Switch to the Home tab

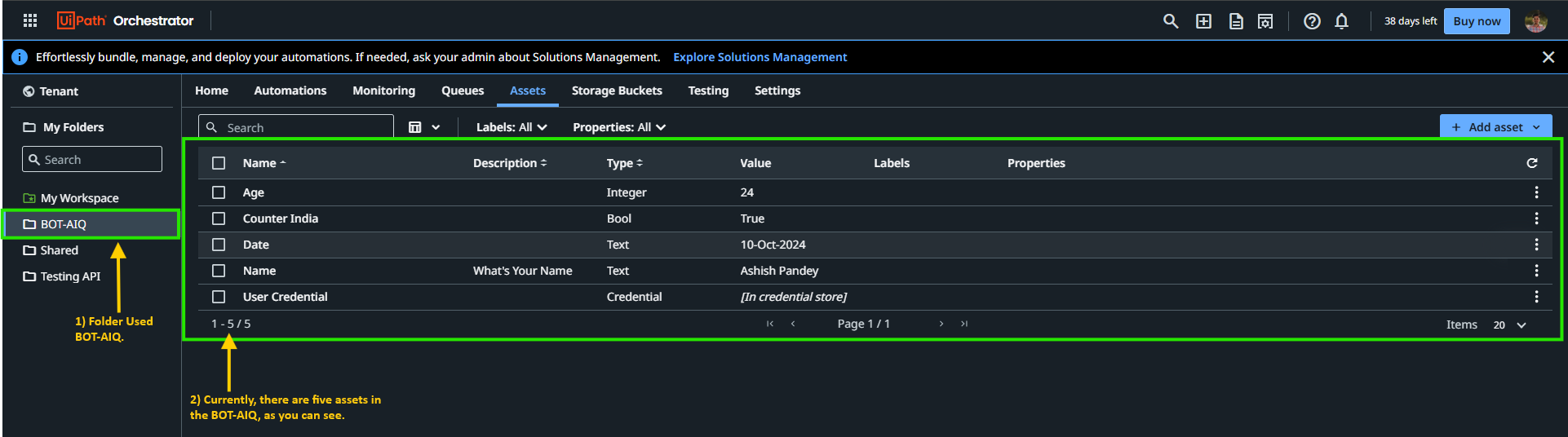pyautogui.click(x=211, y=90)
